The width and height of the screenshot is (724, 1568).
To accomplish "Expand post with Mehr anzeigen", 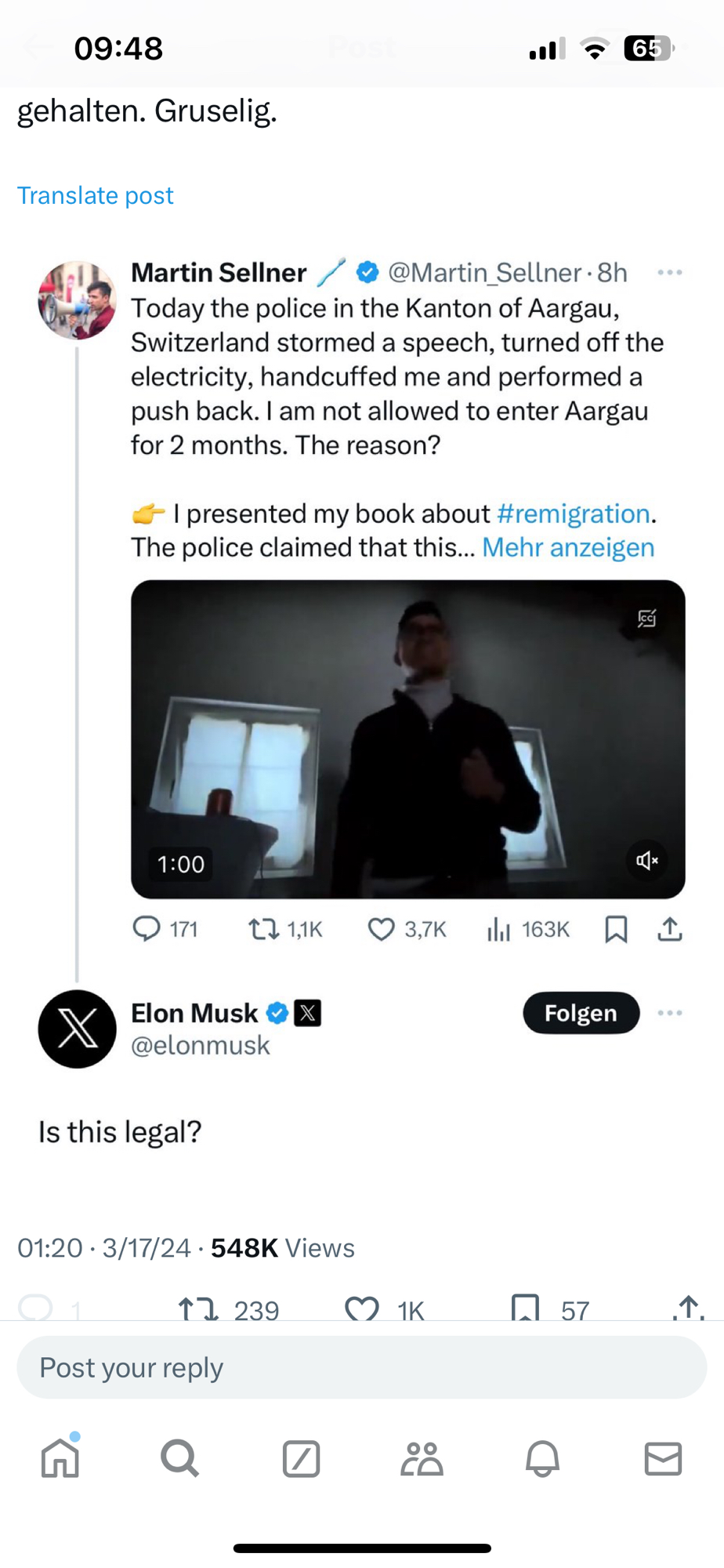I will (568, 547).
